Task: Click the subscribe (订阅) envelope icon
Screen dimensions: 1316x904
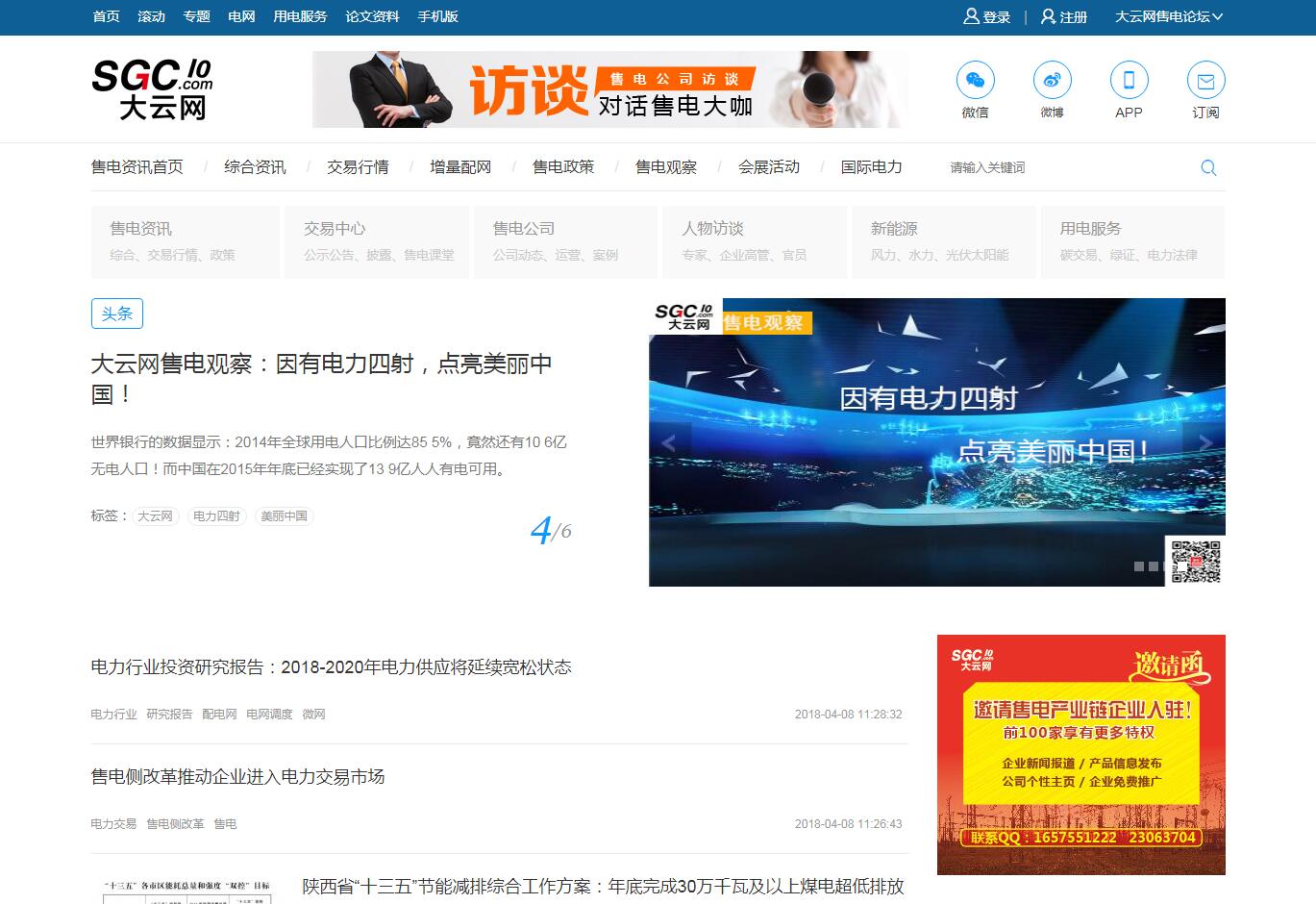Action: [1205, 80]
